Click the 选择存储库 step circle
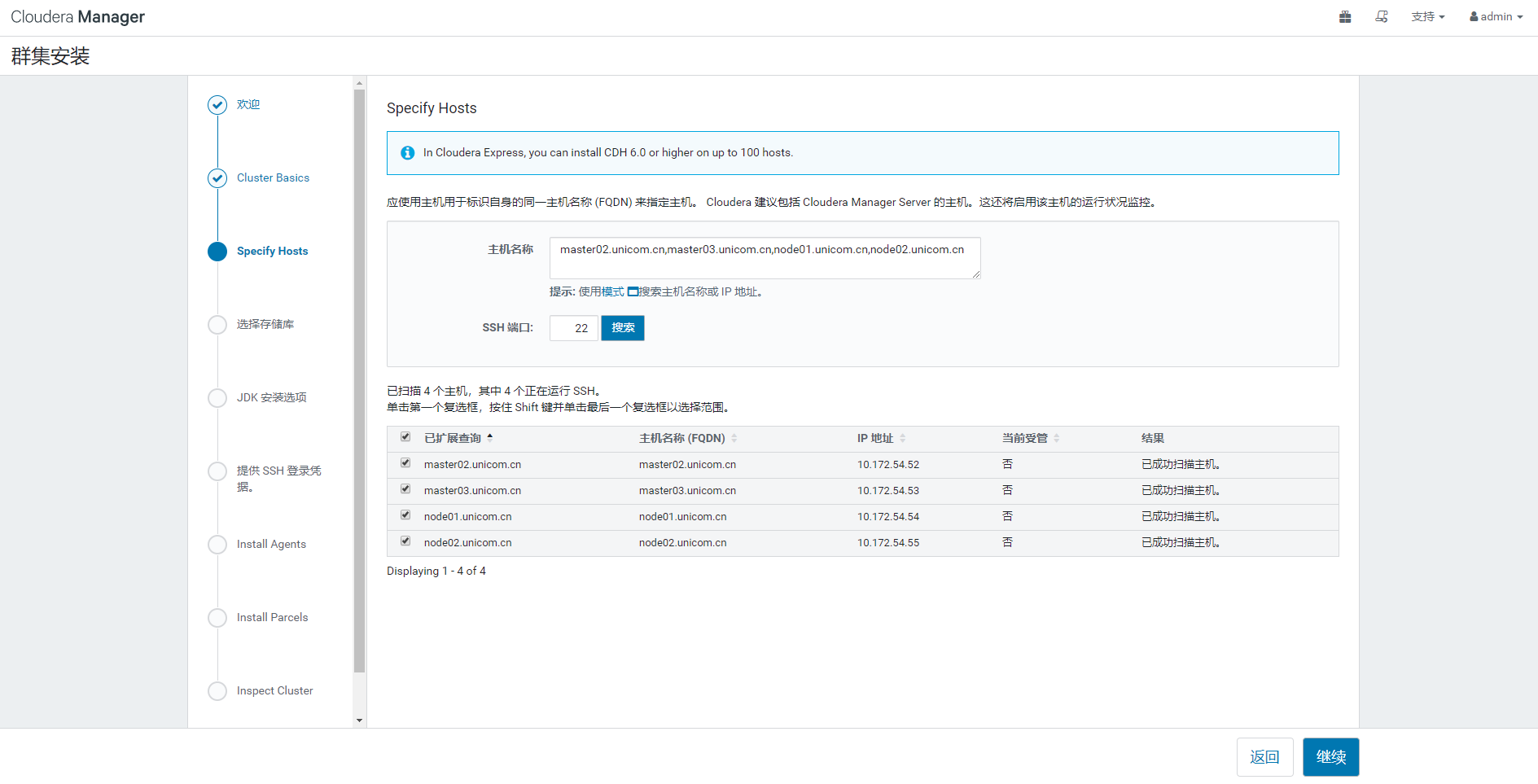The width and height of the screenshot is (1538, 784). (217, 325)
